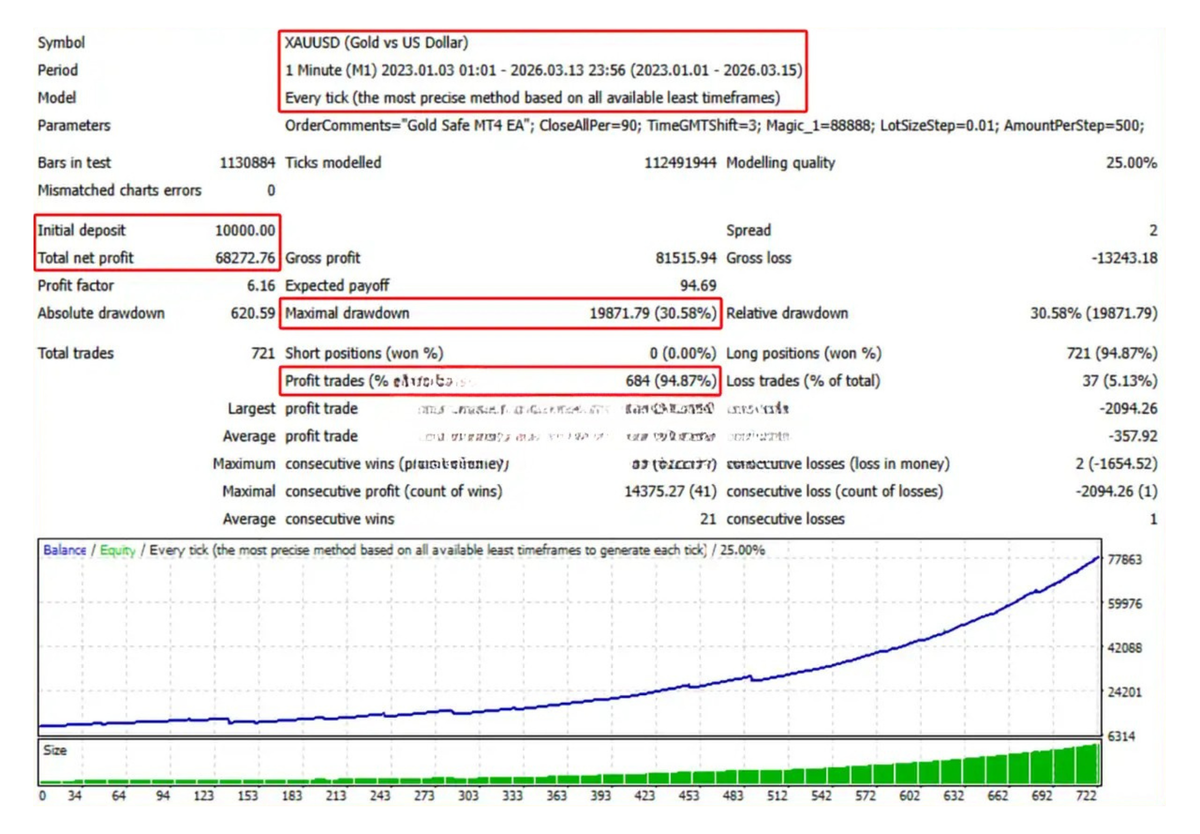Select the Maximal drawdown value 19871.79 (30.58%)

[x=653, y=313]
